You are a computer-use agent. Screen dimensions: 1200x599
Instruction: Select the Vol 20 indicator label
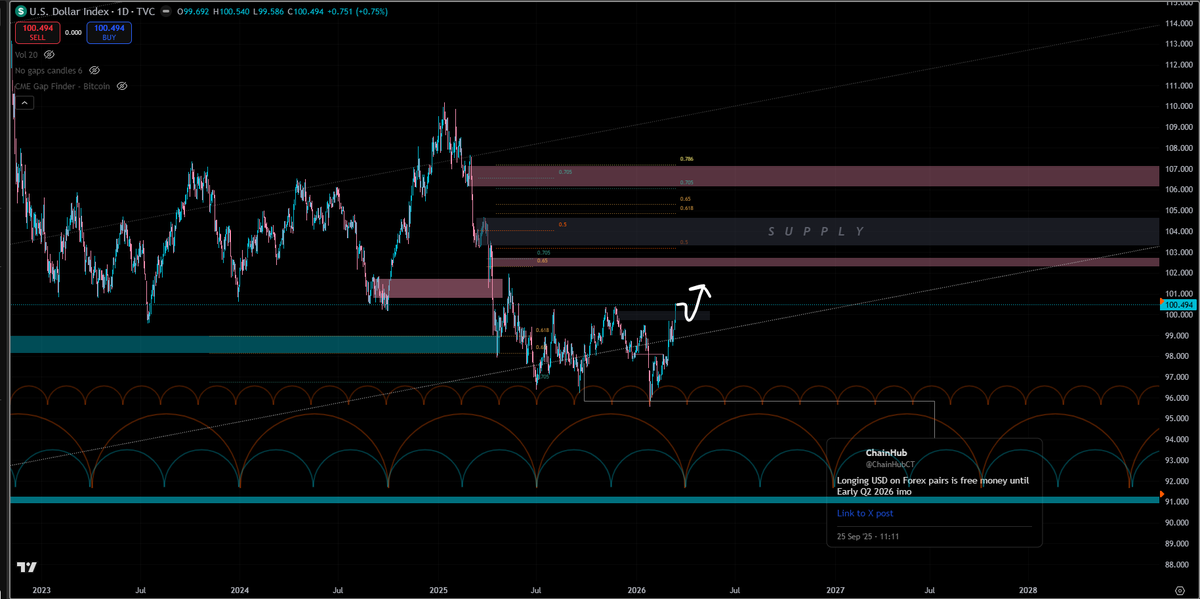pos(28,56)
